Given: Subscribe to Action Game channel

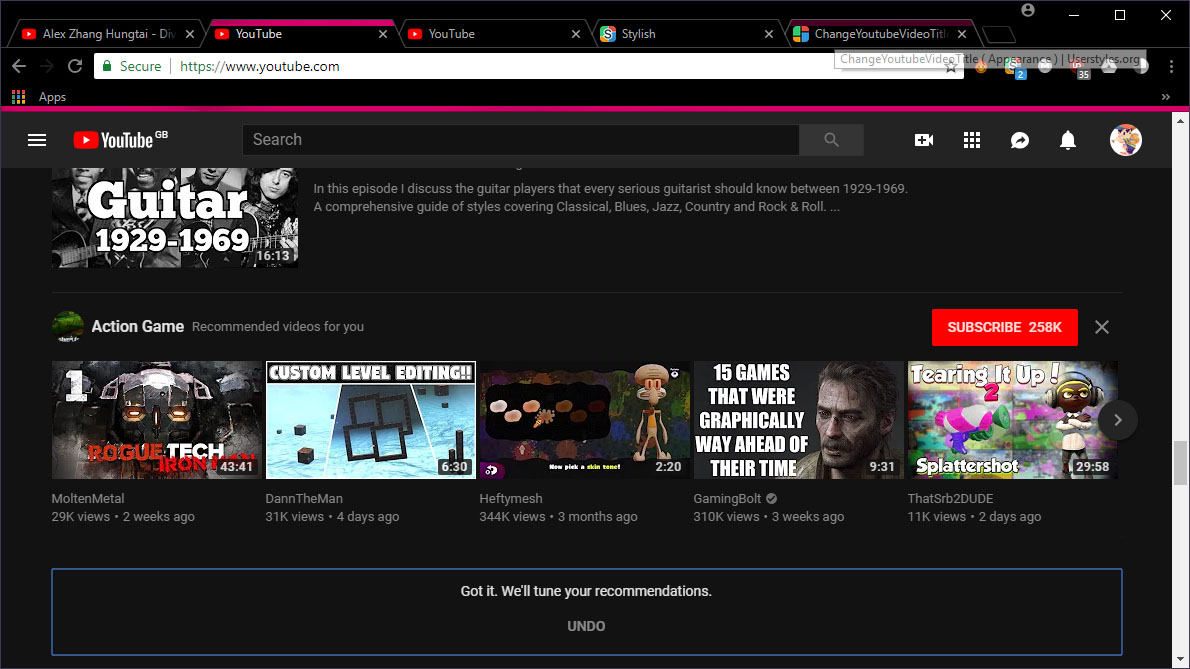Looking at the screenshot, I should [x=1004, y=327].
